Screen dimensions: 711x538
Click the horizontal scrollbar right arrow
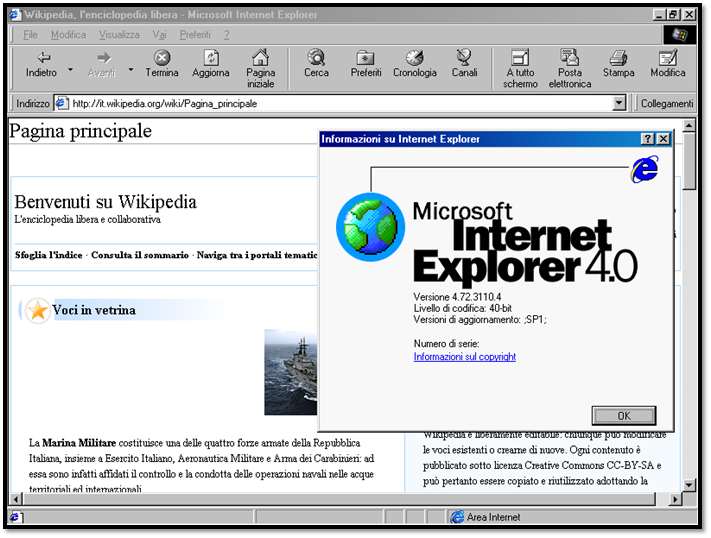[x=676, y=499]
